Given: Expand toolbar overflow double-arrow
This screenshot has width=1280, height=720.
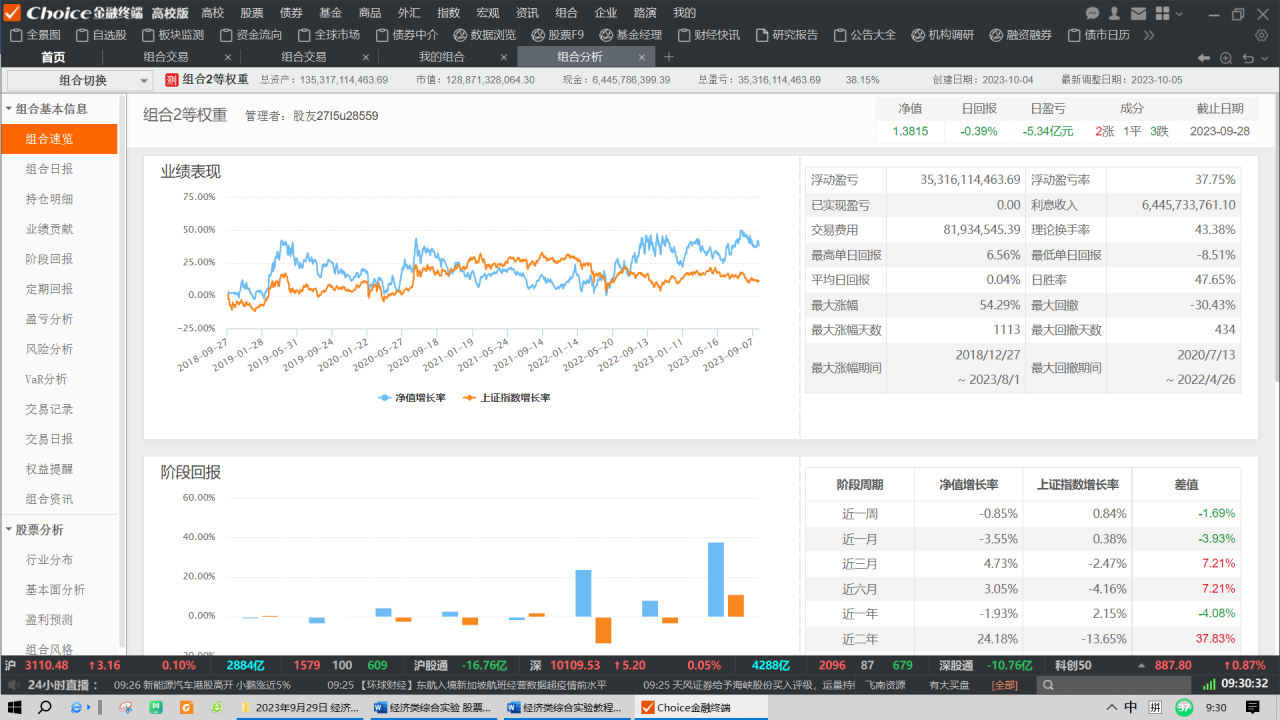Looking at the screenshot, I should pyautogui.click(x=1149, y=35).
